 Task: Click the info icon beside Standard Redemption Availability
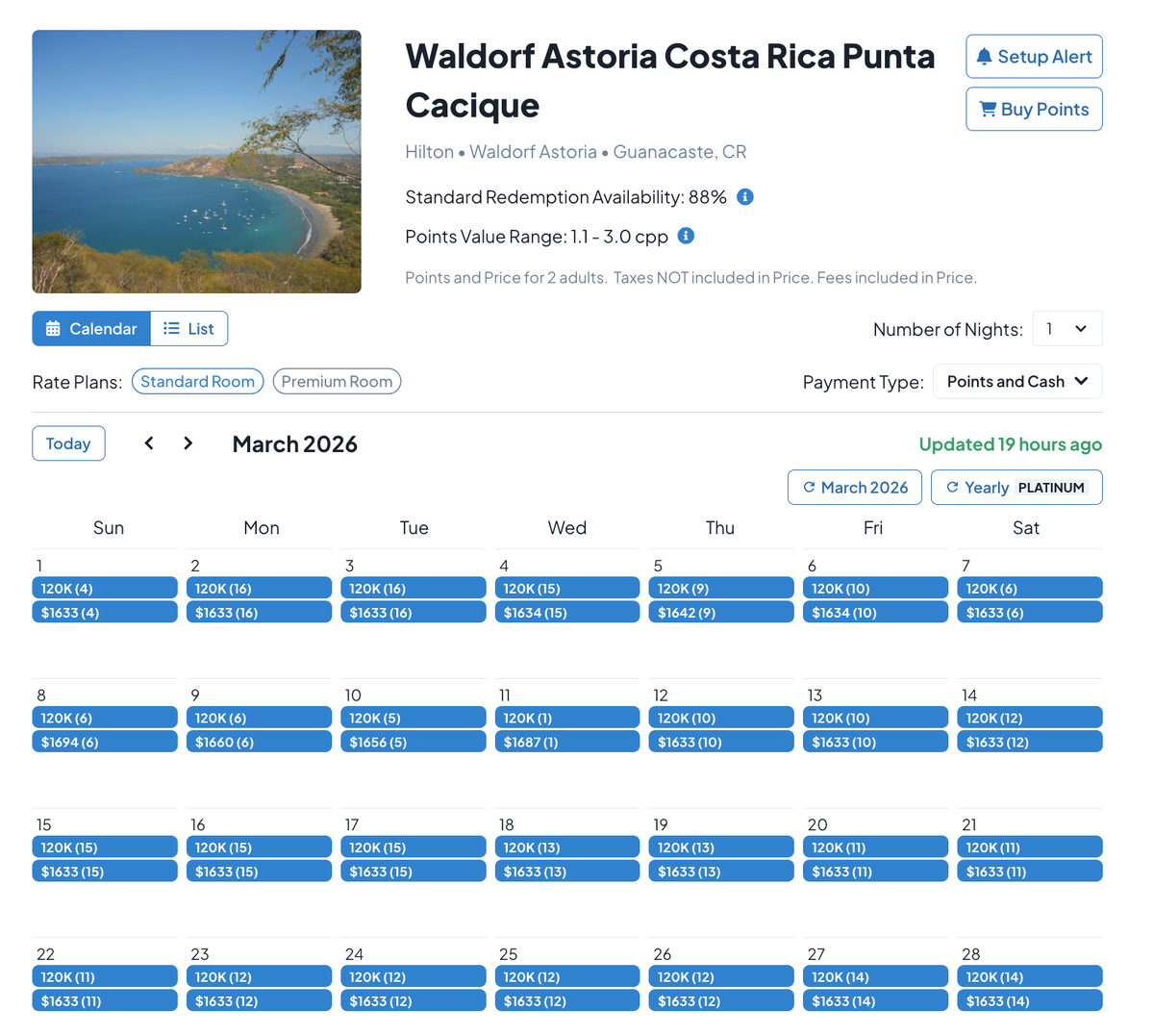pyautogui.click(x=745, y=197)
